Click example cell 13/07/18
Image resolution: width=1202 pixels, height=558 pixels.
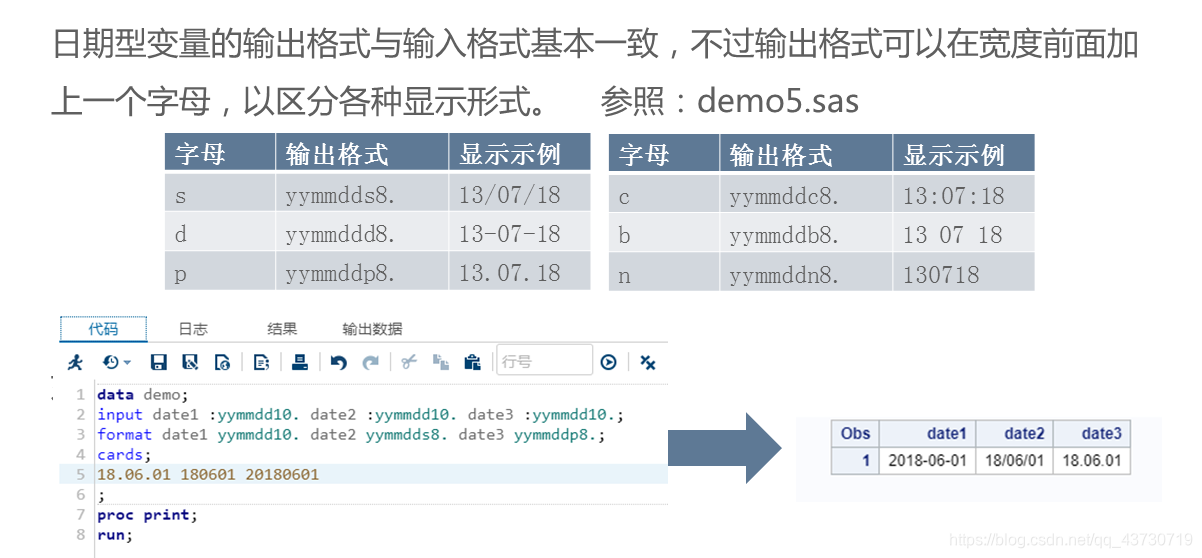click(518, 194)
